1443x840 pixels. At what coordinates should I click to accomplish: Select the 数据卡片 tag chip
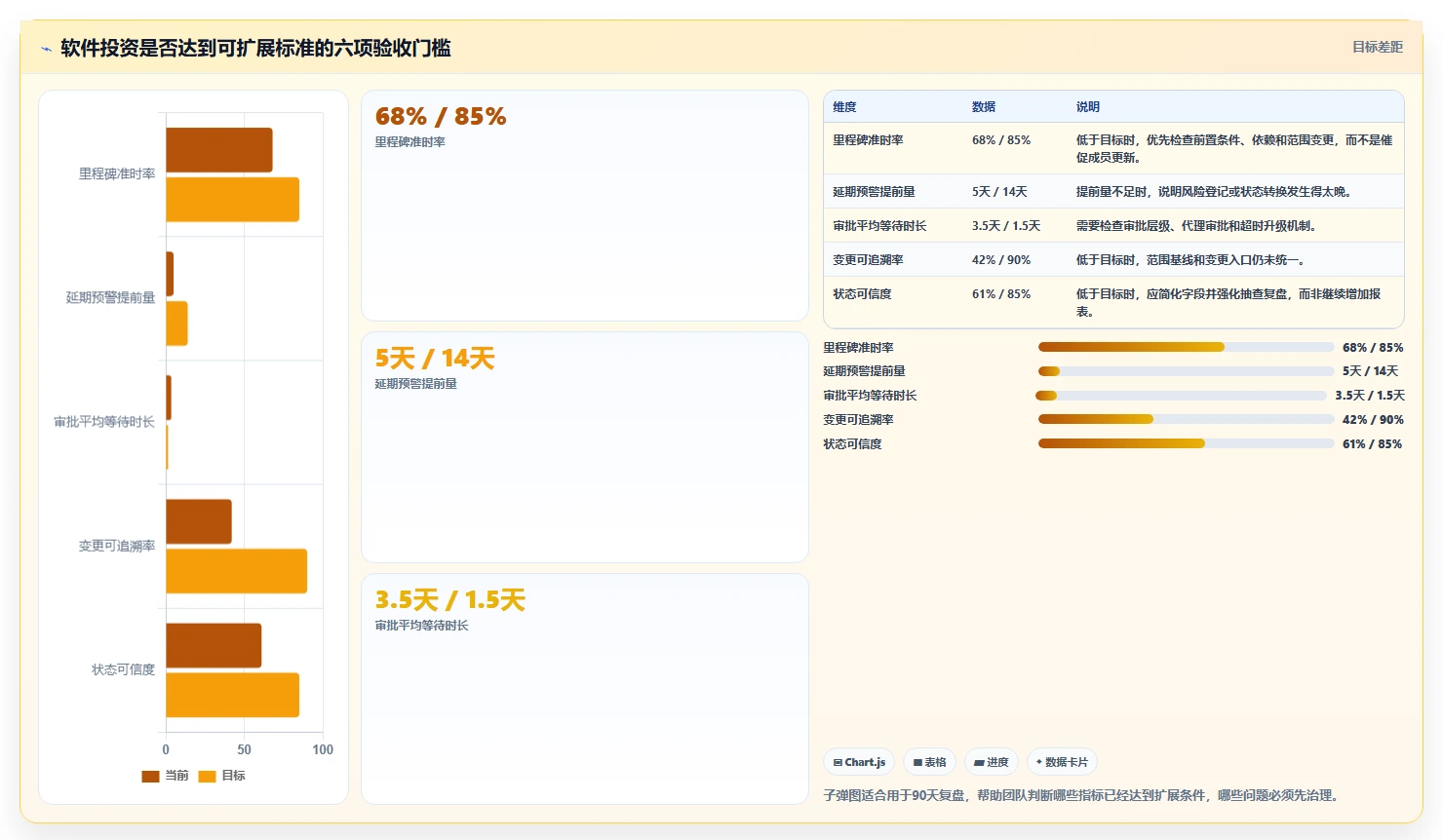1062,762
